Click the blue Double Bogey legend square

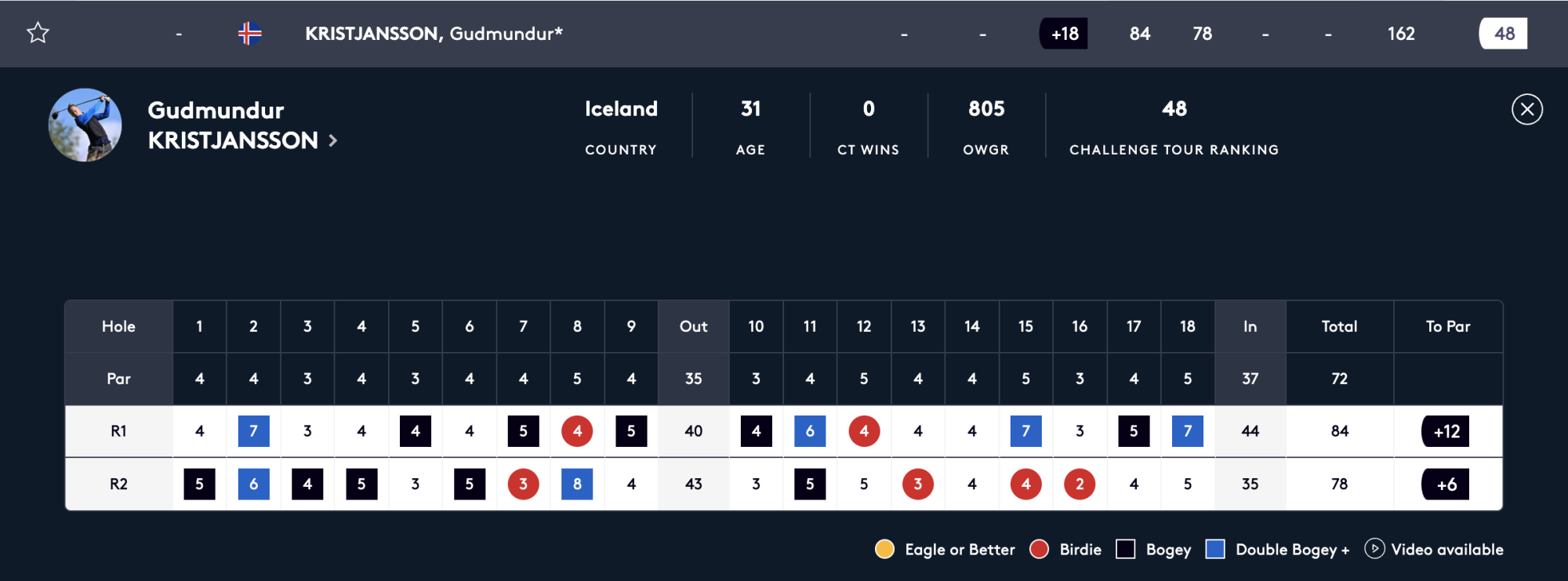[1215, 549]
